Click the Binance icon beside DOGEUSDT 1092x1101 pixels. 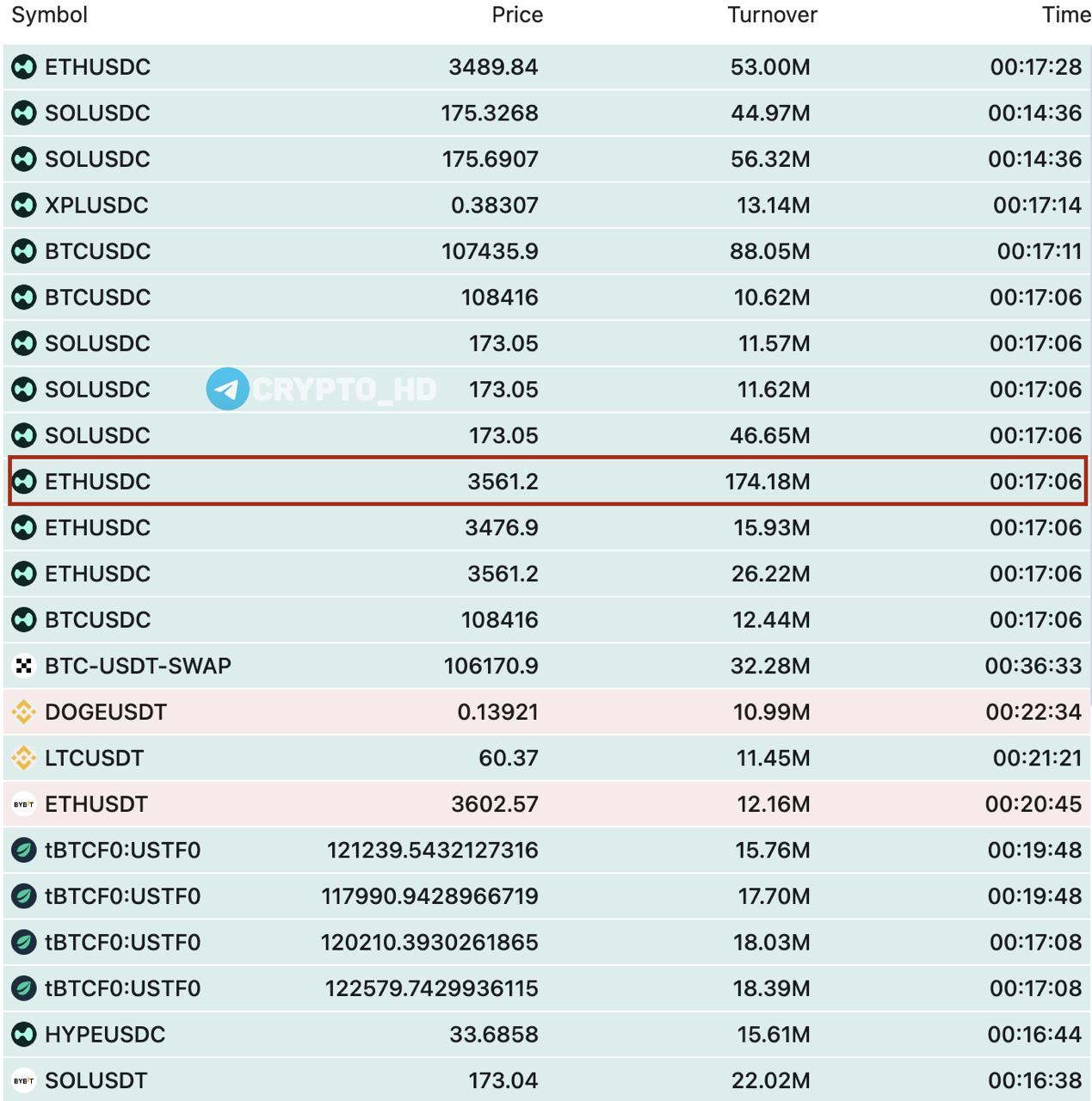(x=24, y=711)
